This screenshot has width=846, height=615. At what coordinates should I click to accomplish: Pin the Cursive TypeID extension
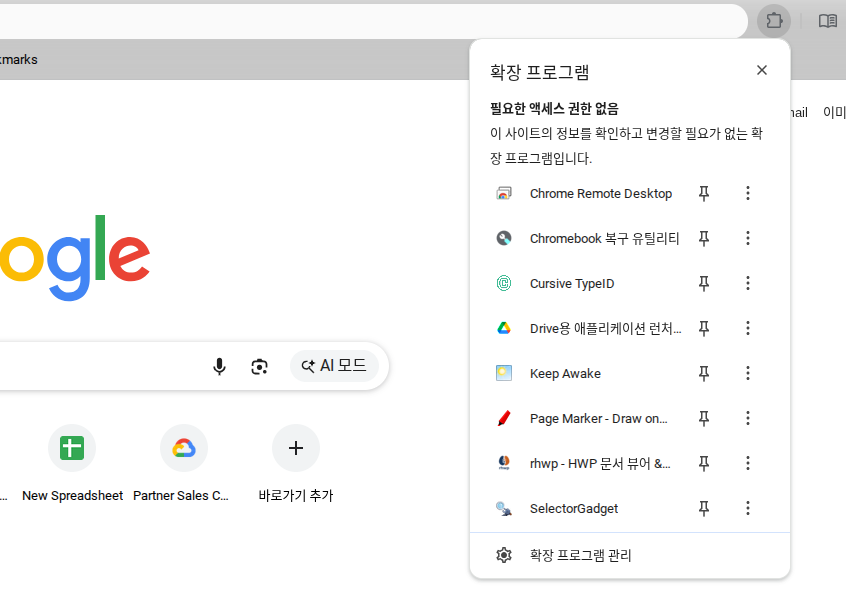[x=704, y=284]
